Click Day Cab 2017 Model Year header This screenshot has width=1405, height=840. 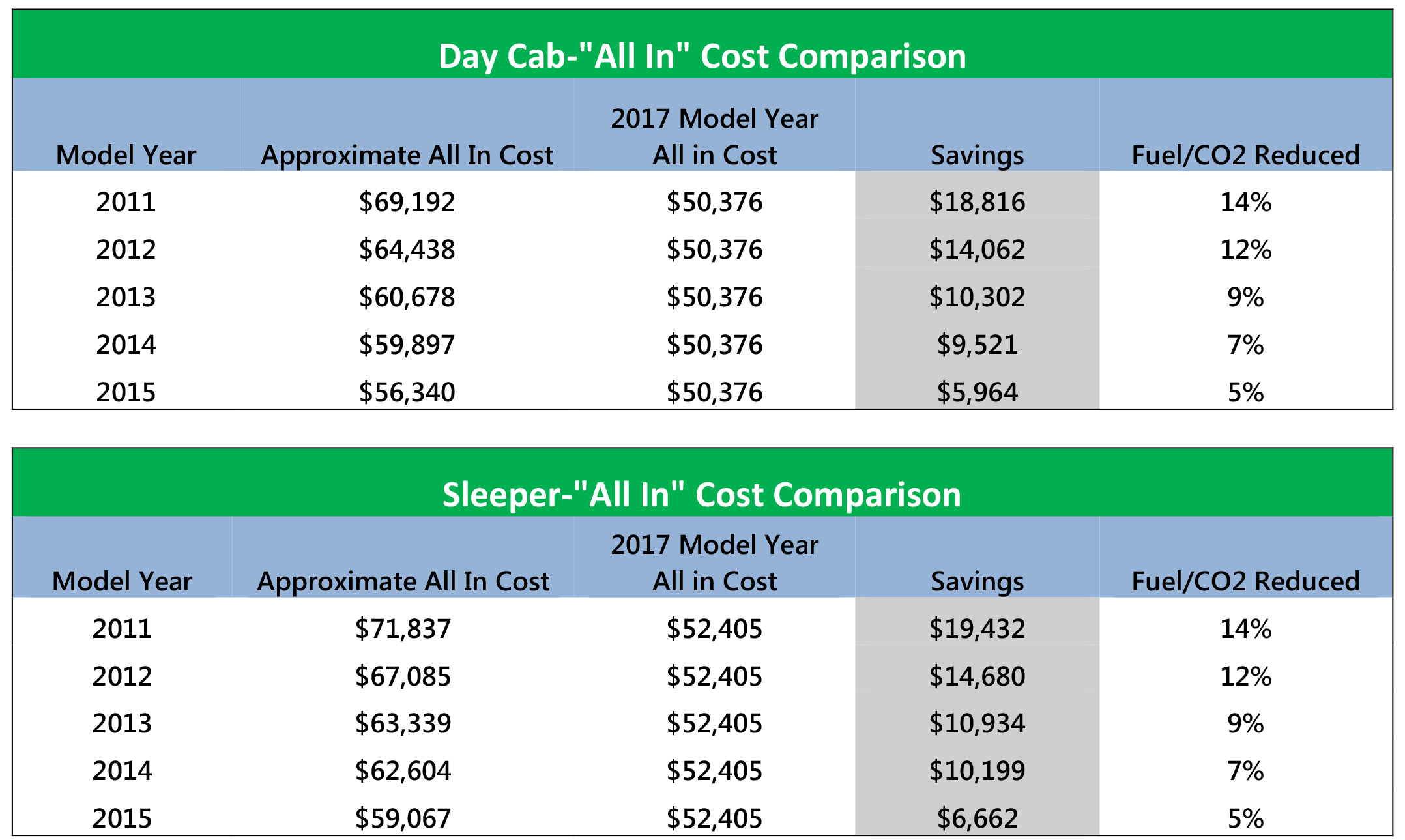[714, 137]
